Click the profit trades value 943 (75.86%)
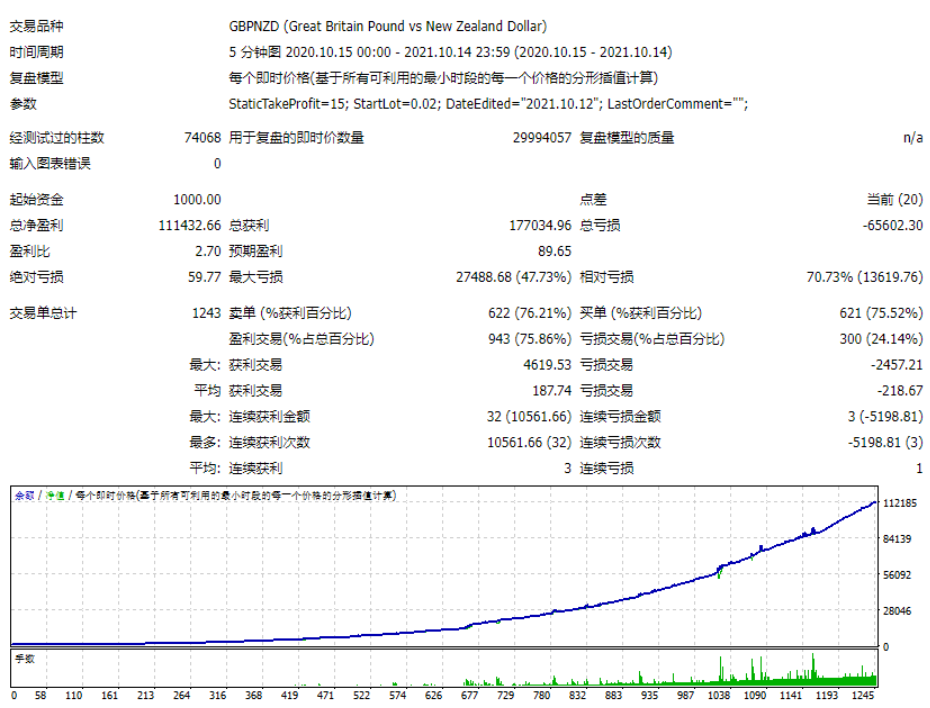This screenshot has height=708, width=930. click(x=530, y=339)
